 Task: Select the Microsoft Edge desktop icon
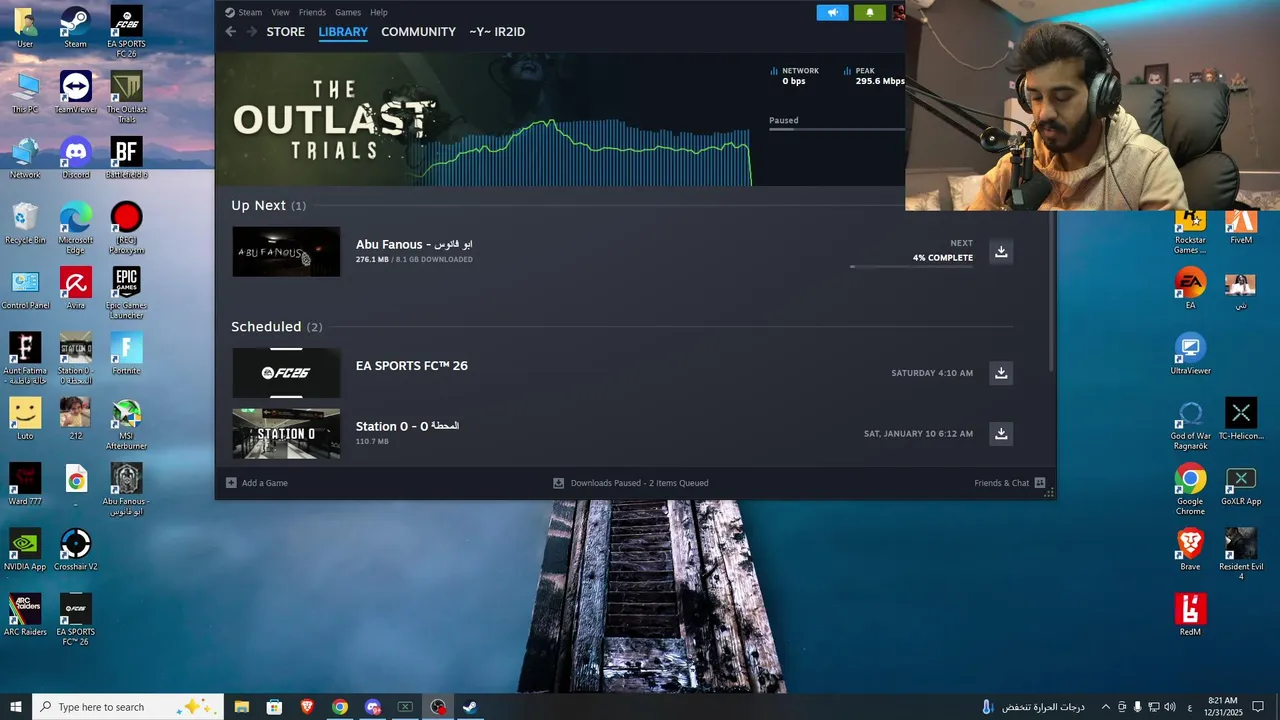[x=75, y=228]
